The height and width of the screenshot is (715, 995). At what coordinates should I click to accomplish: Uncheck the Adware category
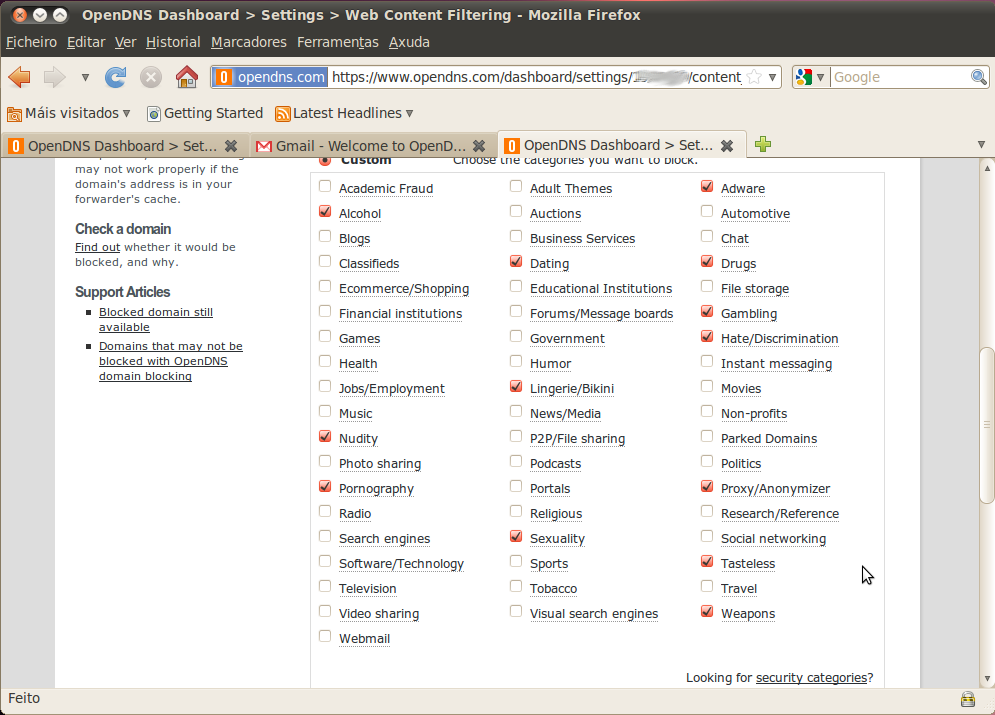pos(707,187)
